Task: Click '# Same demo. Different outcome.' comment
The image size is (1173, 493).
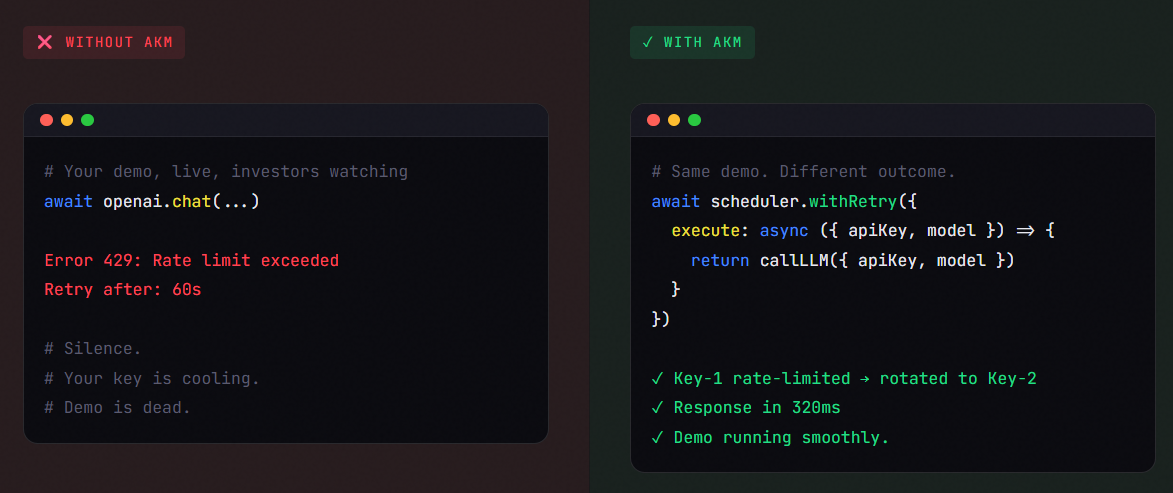Action: tap(803, 172)
